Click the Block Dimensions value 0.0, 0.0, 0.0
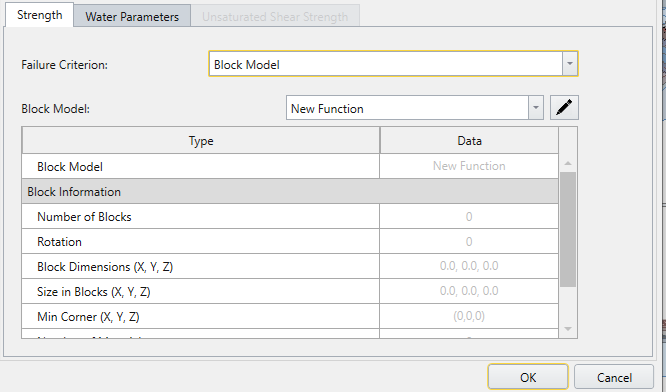Screen dimensions: 666x392 pos(469,266)
